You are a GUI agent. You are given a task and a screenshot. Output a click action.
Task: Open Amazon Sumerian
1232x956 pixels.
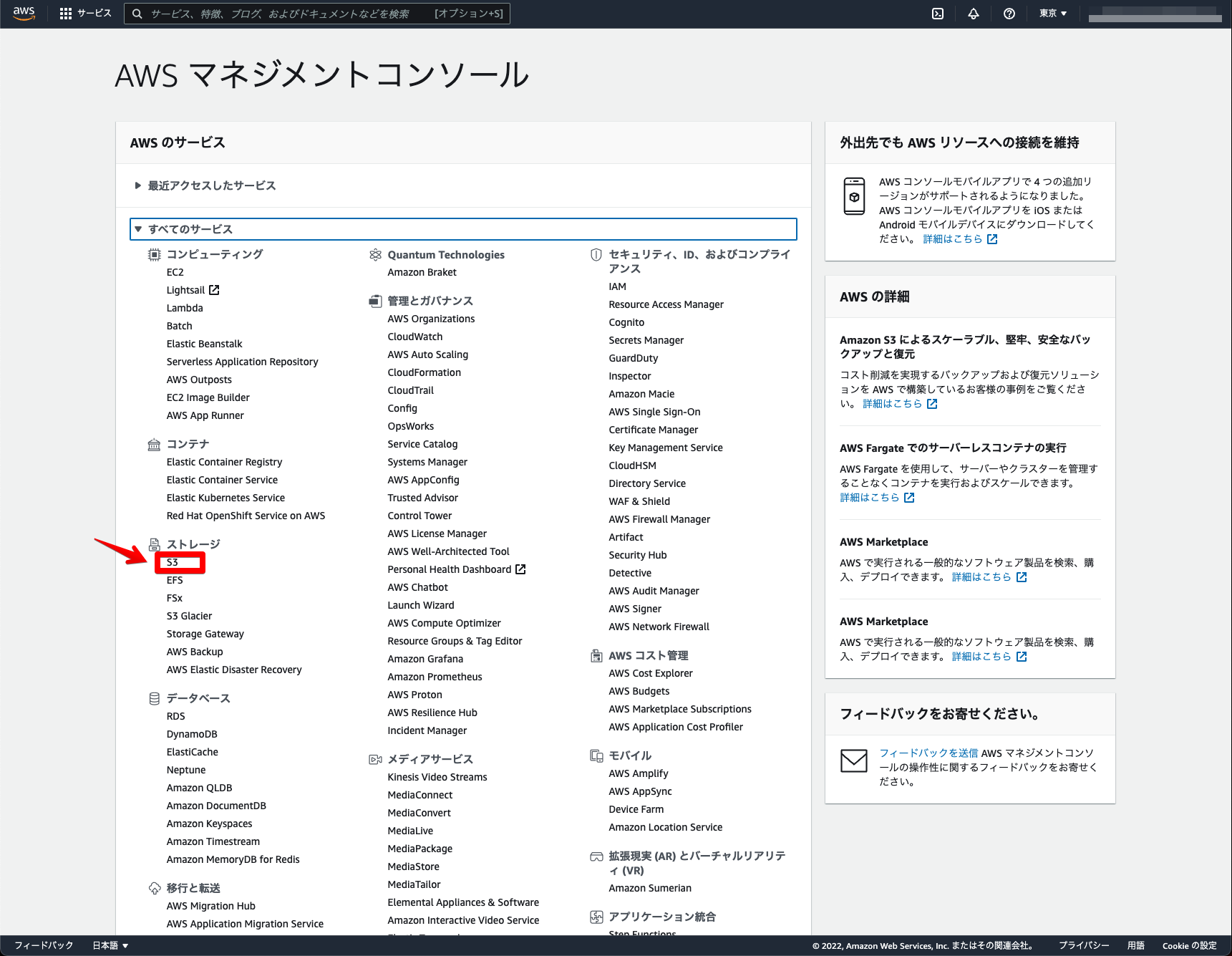tap(650, 888)
